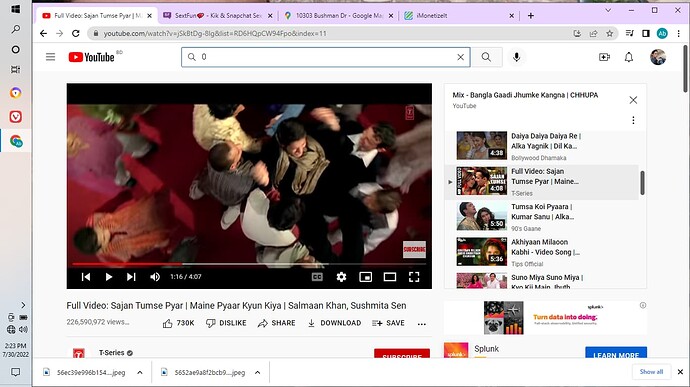This screenshot has height=387, width=690.
Task: Switch to the iMonetizeIt tab
Action: [459, 15]
